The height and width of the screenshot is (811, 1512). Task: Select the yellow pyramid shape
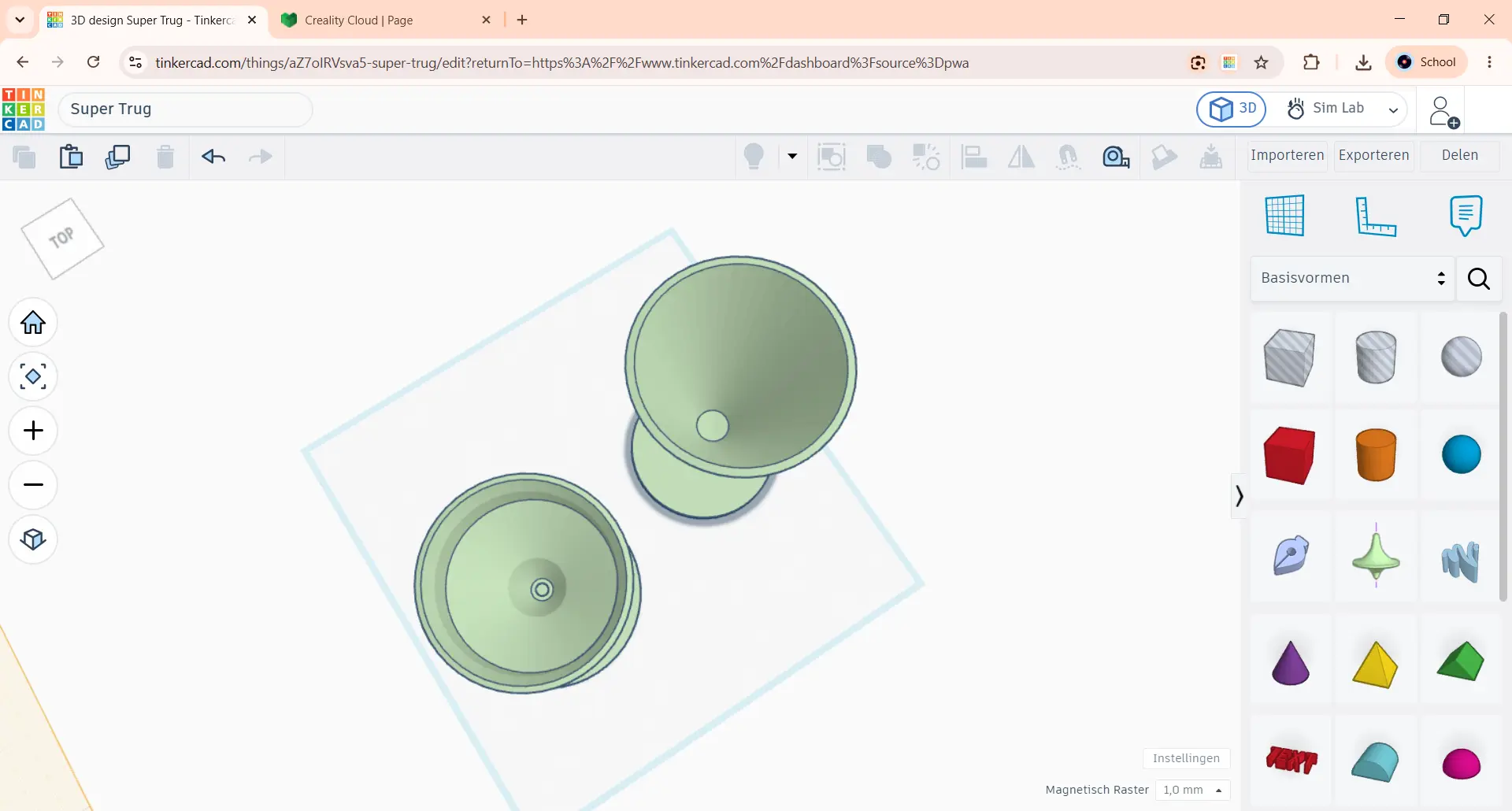pos(1375,665)
